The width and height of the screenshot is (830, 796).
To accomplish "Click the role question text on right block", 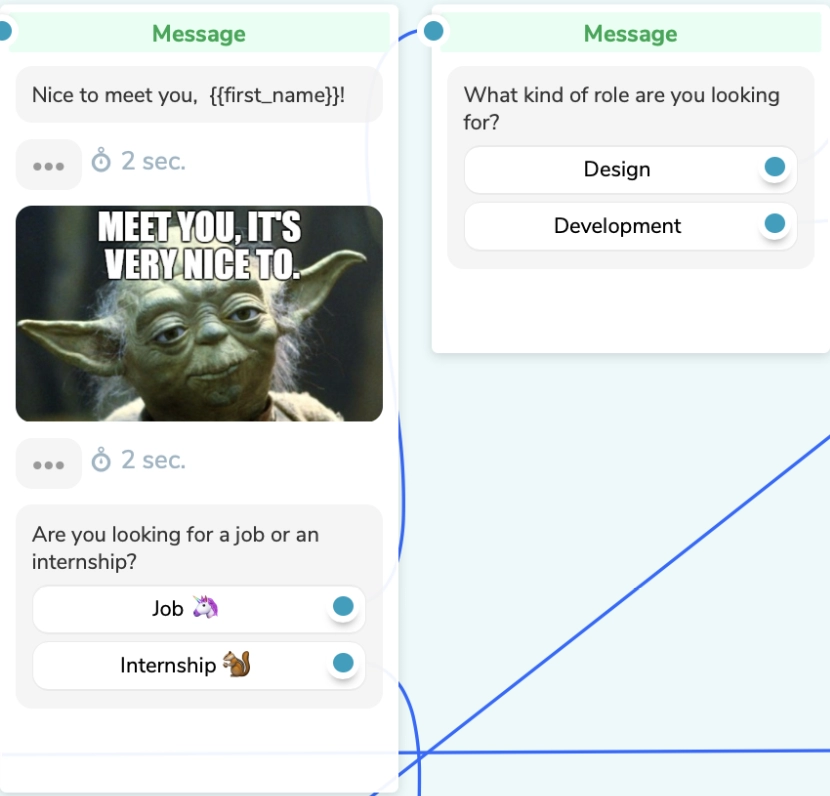I will click(620, 108).
